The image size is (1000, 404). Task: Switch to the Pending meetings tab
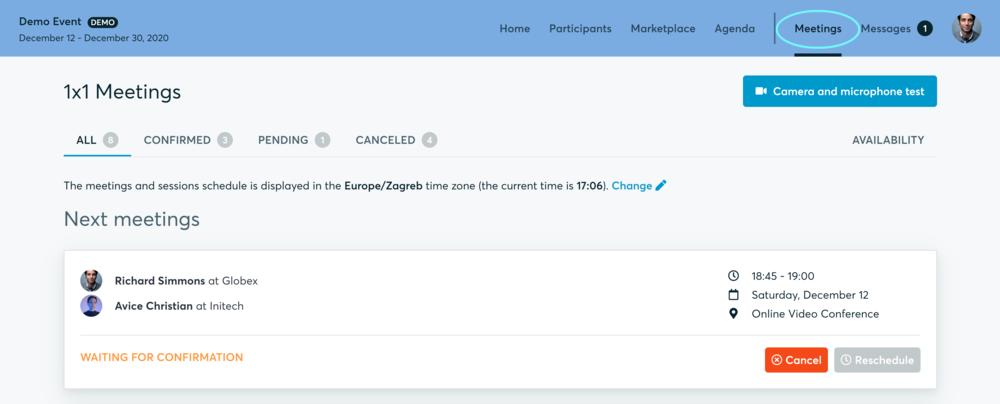pyautogui.click(x=294, y=140)
